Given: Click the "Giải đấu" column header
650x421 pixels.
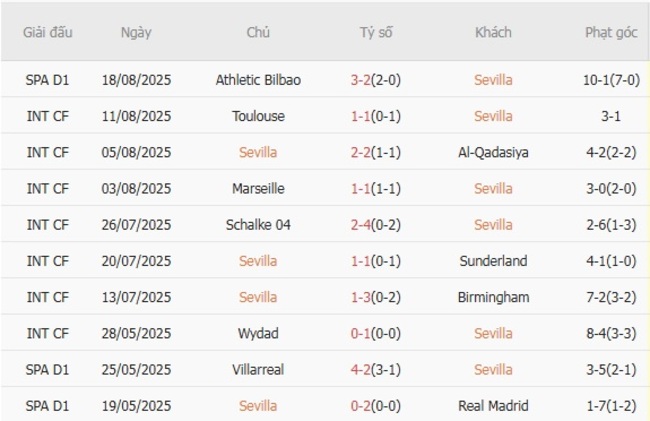Looking at the screenshot, I should [48, 32].
